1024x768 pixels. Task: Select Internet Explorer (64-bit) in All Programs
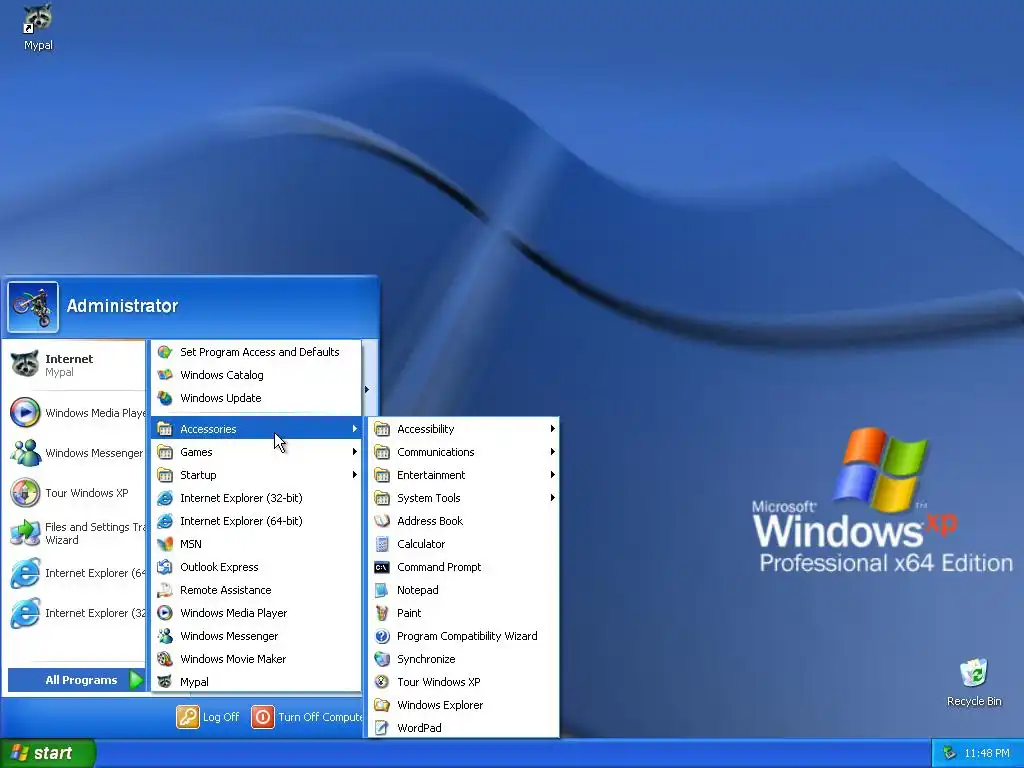(257, 521)
